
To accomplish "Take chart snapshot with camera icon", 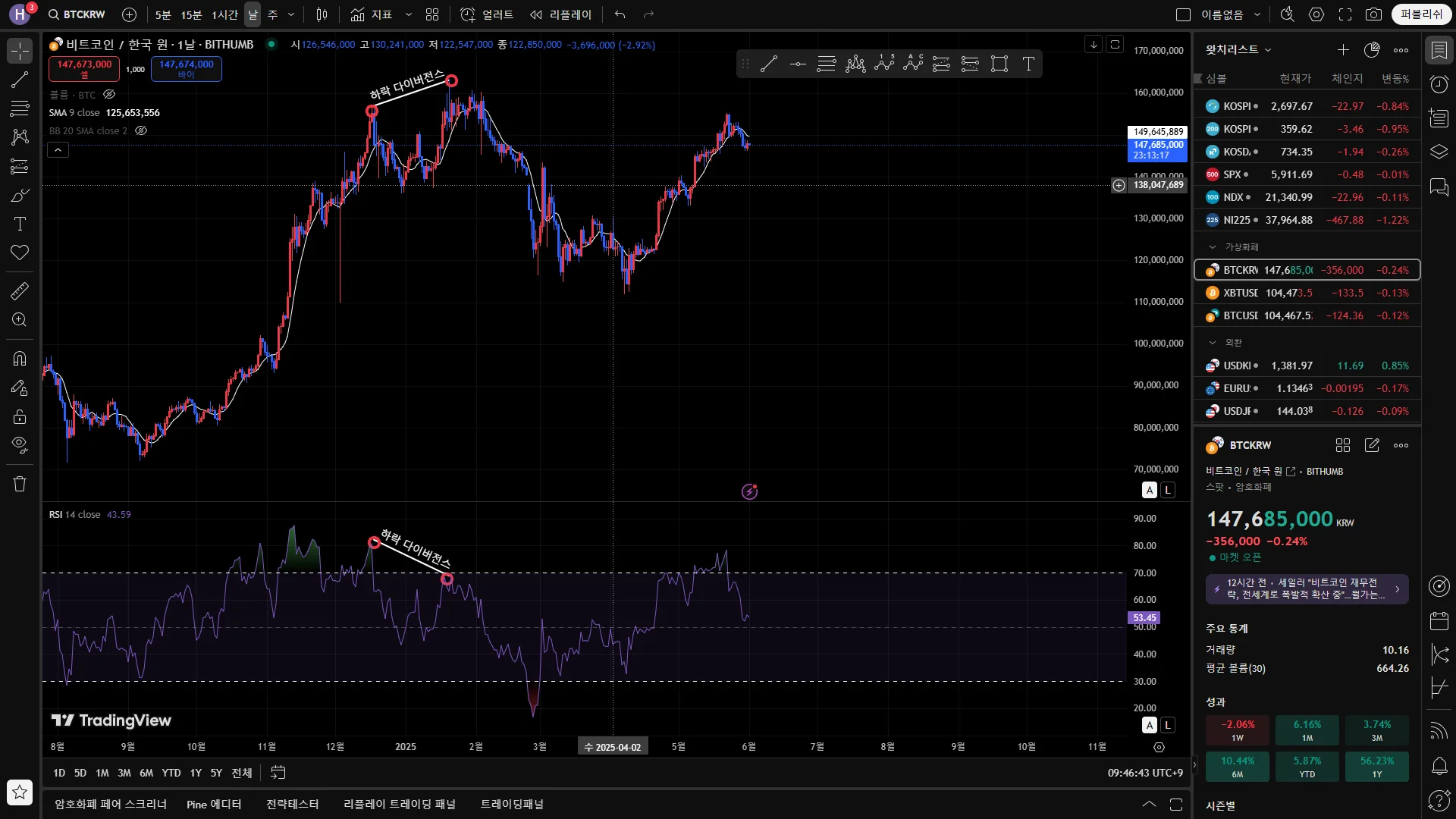I will (x=1373, y=14).
